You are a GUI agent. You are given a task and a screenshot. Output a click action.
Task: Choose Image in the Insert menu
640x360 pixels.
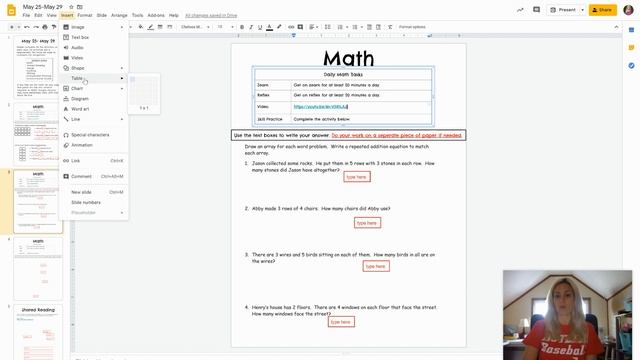tap(93, 27)
